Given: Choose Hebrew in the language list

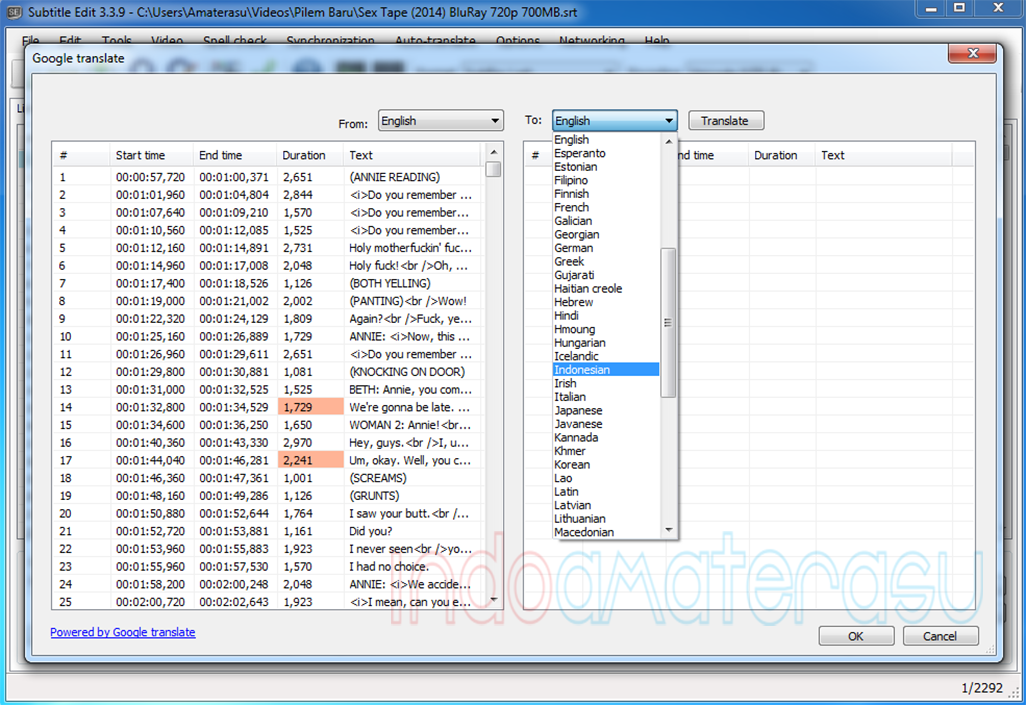Looking at the screenshot, I should 606,302.
